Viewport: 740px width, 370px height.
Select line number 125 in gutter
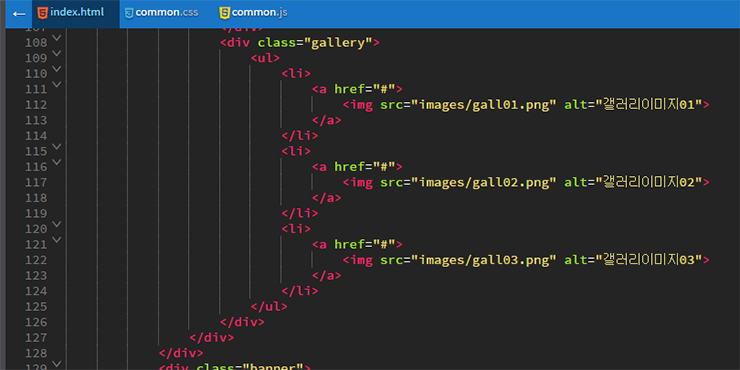coord(36,307)
